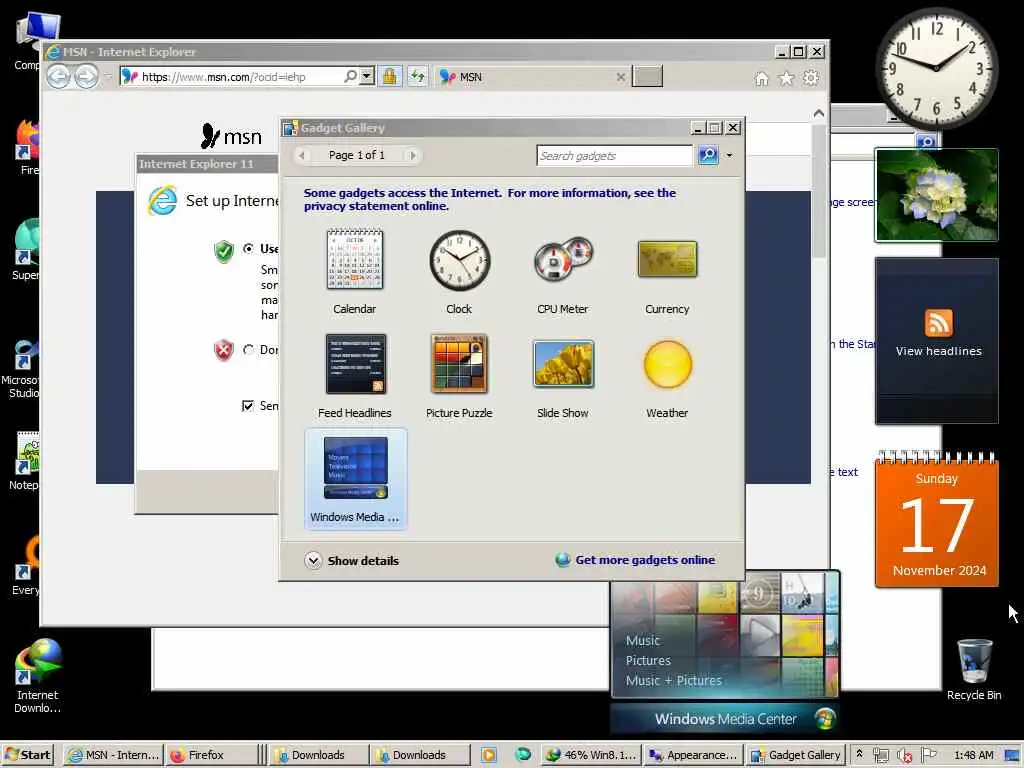The width and height of the screenshot is (1024, 768).
Task: Click the Back button in Internet Explorer
Action: click(58, 77)
